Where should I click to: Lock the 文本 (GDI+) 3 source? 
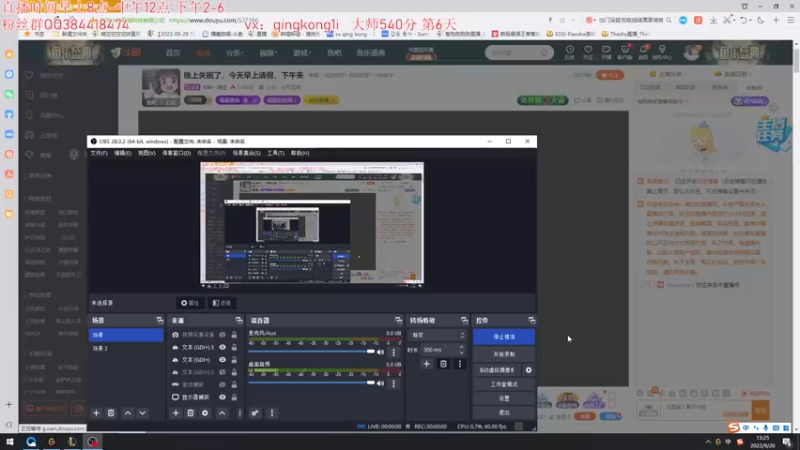tap(234, 347)
